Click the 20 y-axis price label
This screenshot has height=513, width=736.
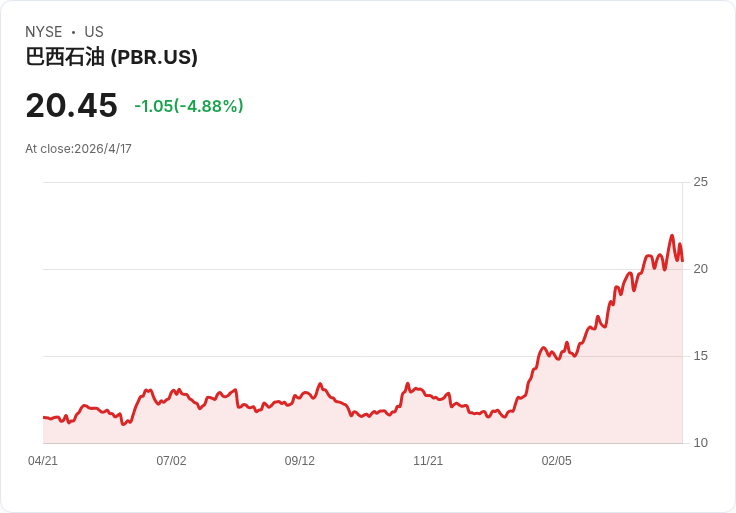700,269
